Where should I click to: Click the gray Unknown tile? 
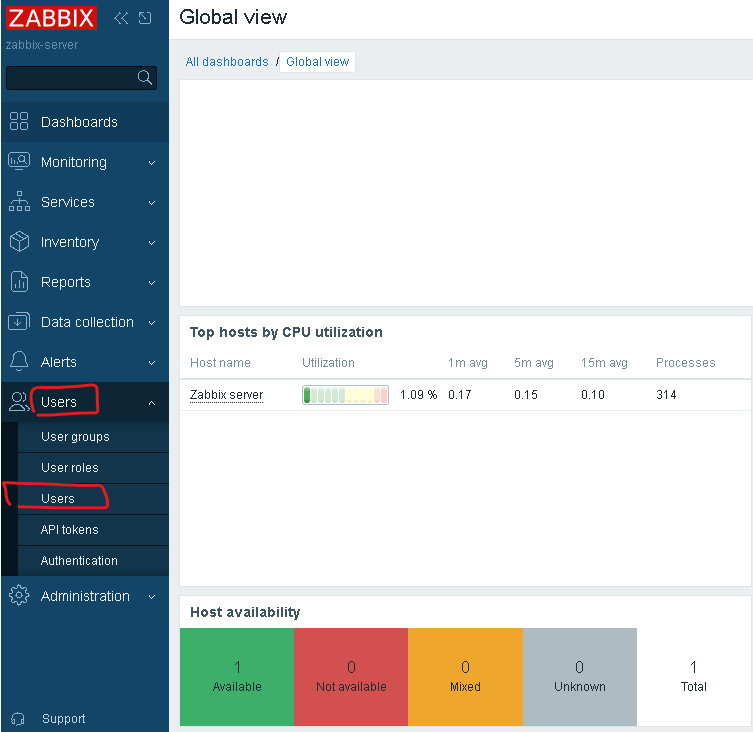580,676
